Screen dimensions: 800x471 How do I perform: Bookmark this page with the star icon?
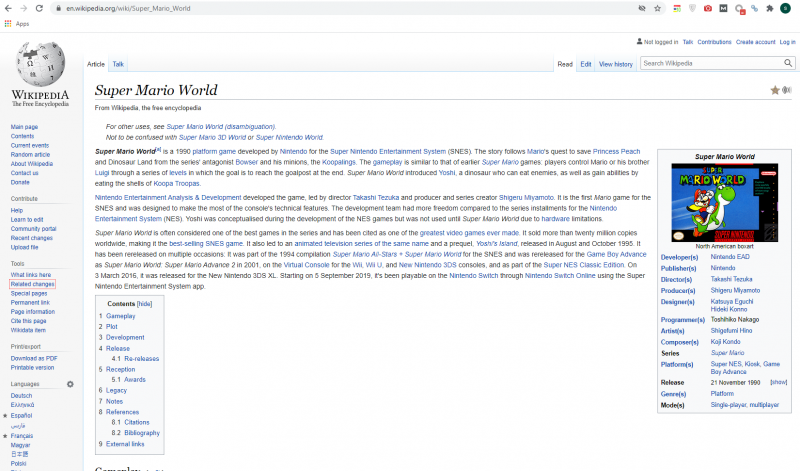click(x=657, y=8)
